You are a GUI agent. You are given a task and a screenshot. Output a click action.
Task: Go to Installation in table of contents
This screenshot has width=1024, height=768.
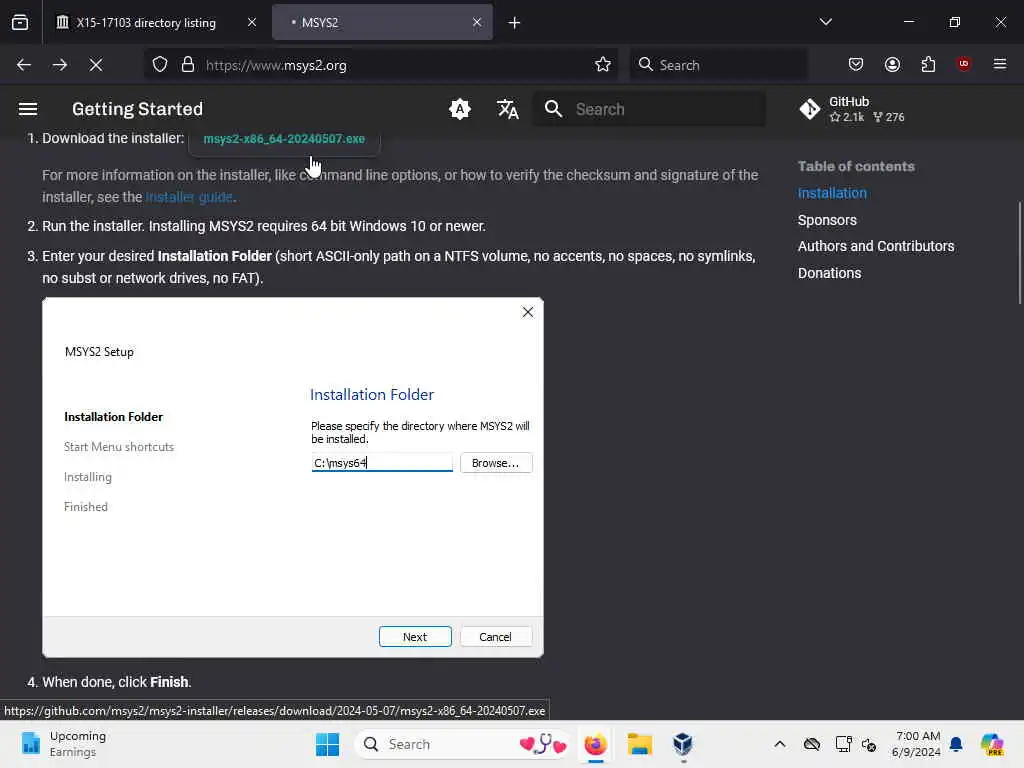832,193
